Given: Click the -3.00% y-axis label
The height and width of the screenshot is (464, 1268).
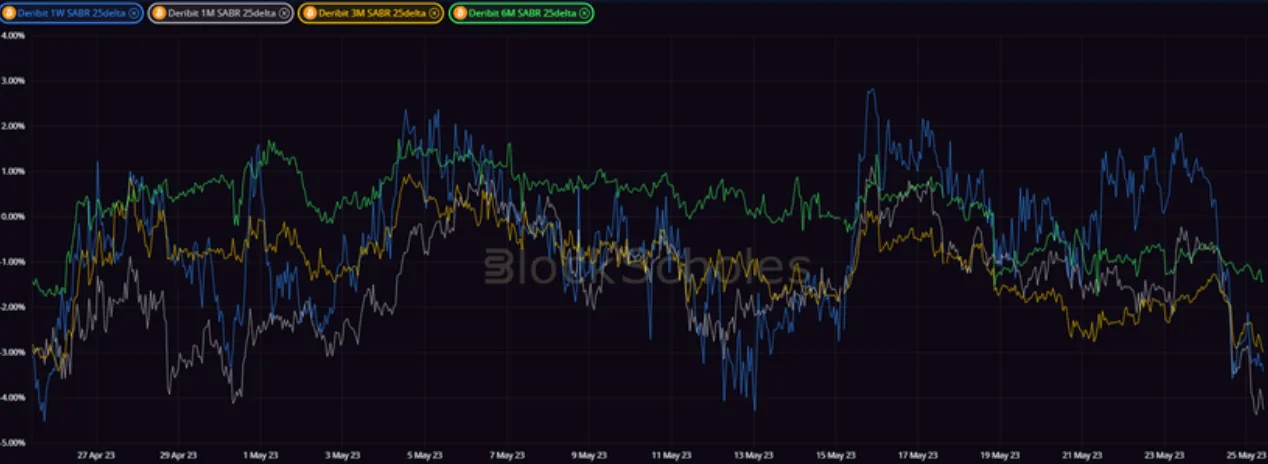Looking at the screenshot, I should pyautogui.click(x=13, y=352).
